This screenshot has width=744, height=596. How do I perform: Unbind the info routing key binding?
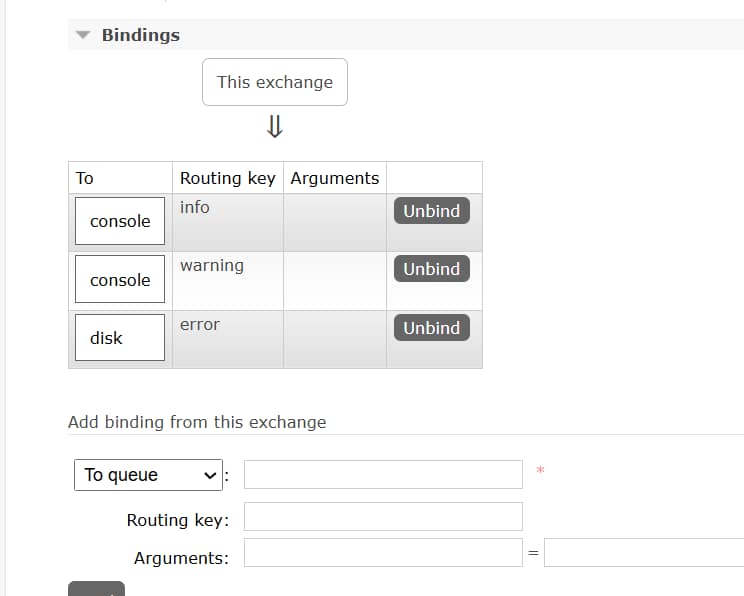click(x=431, y=211)
